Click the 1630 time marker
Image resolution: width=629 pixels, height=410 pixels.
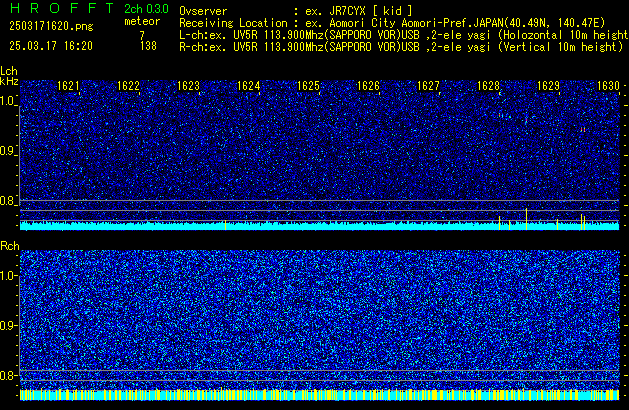(x=608, y=86)
